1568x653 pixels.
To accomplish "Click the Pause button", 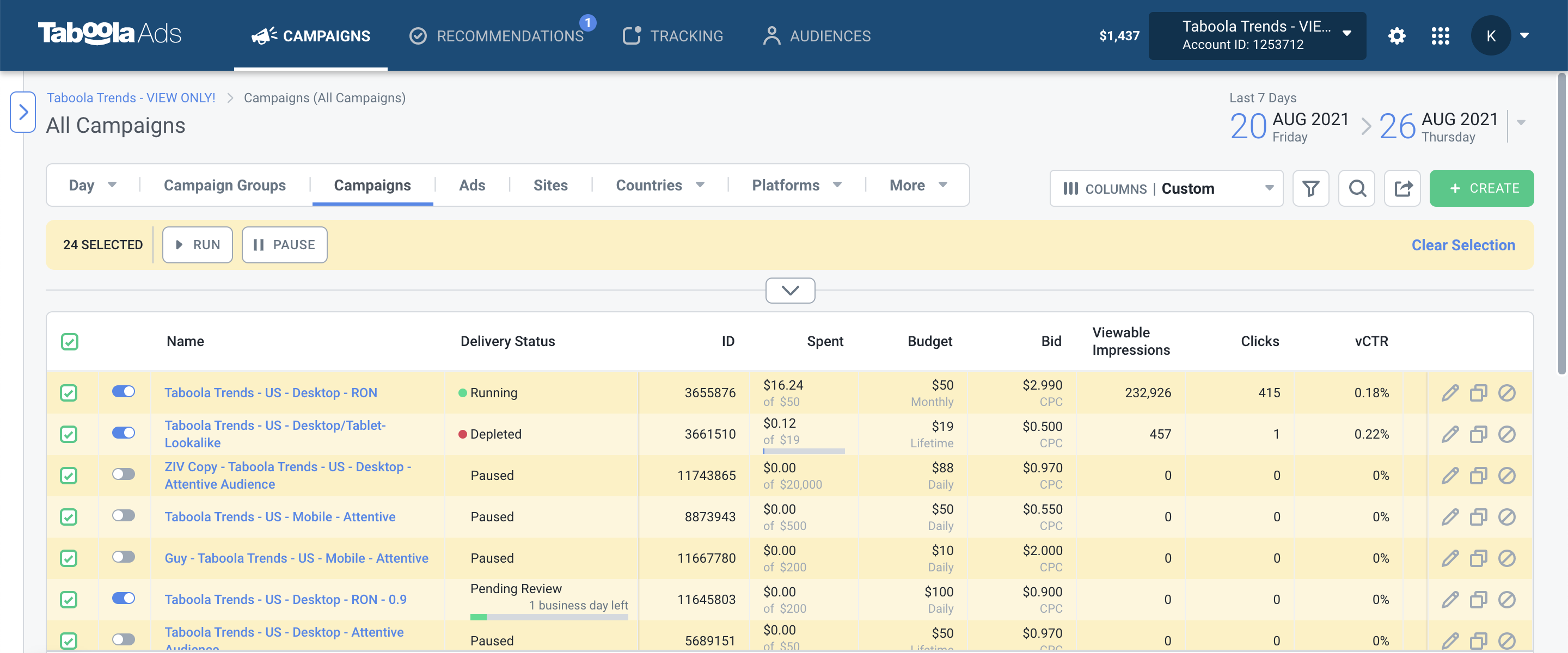I will pyautogui.click(x=284, y=245).
